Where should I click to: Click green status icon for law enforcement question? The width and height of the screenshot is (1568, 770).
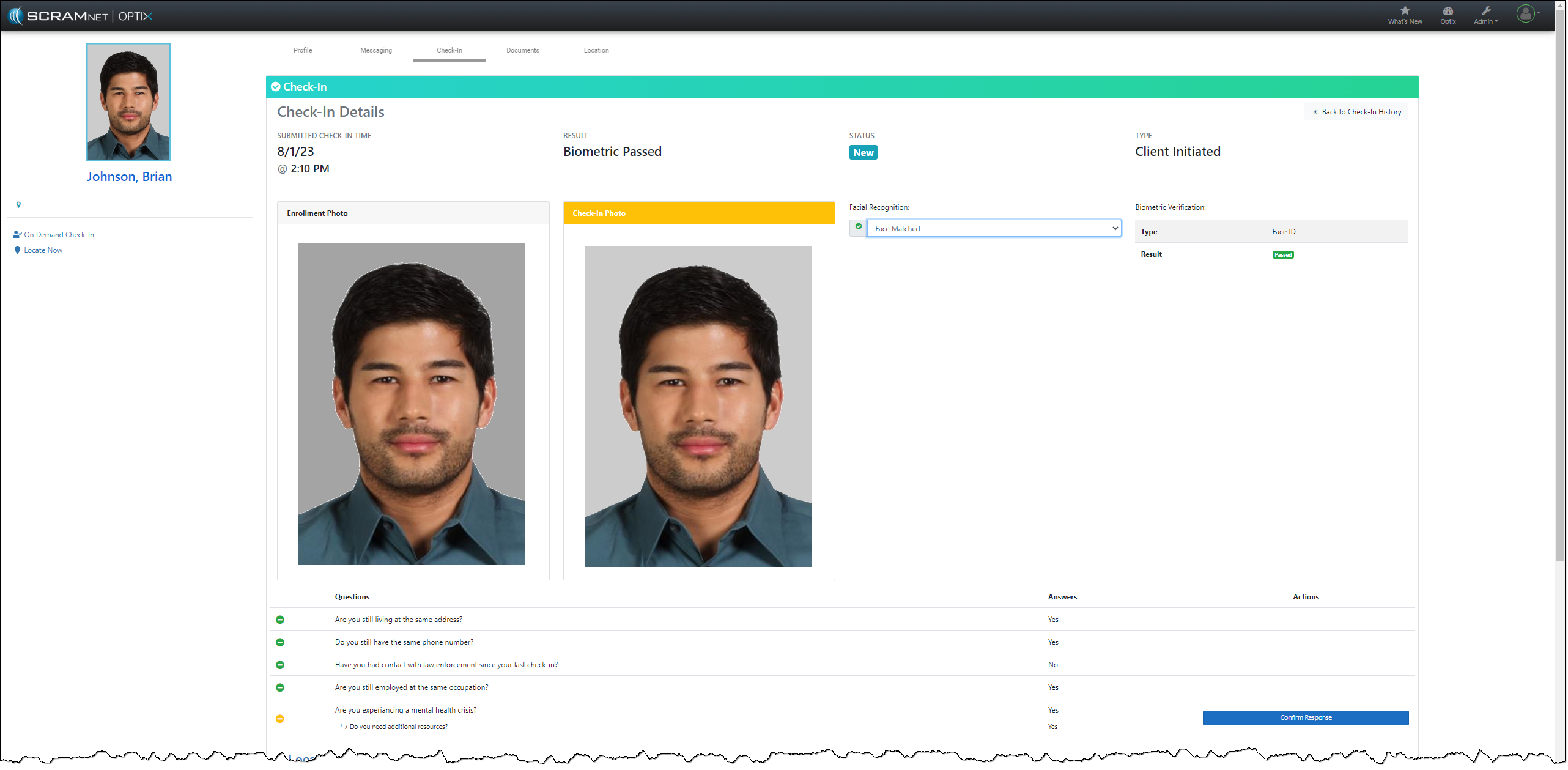(280, 665)
